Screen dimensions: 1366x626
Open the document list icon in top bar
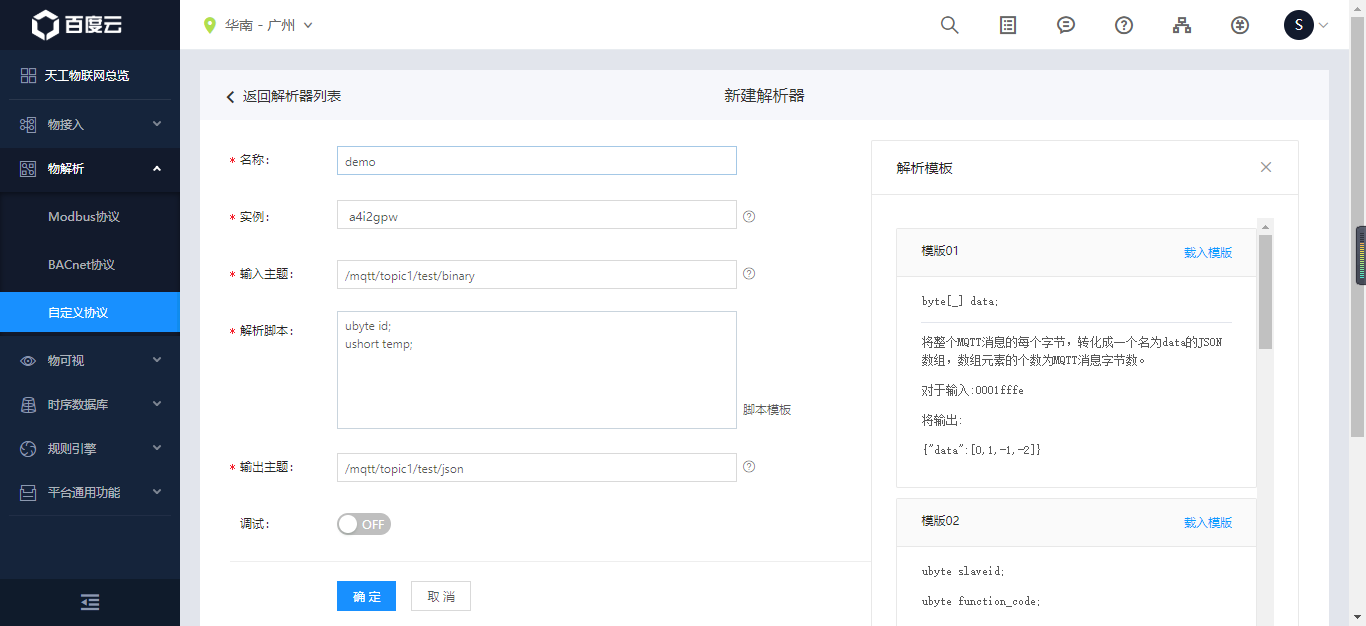[x=1008, y=25]
